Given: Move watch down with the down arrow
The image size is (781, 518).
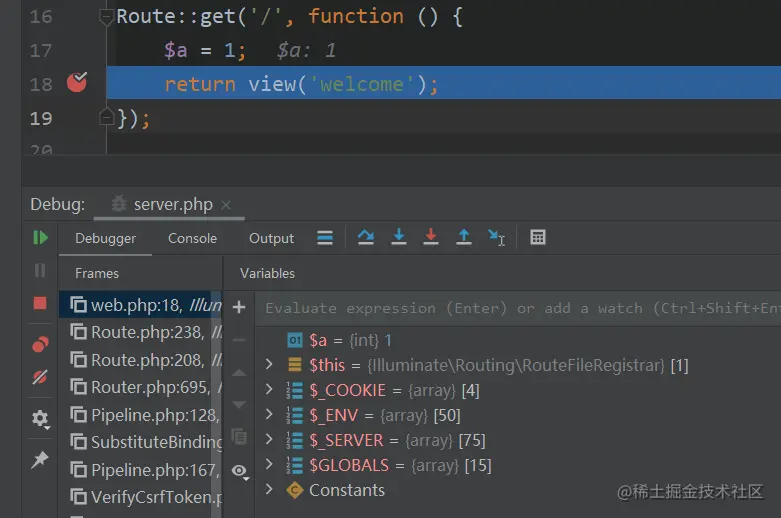Looking at the screenshot, I should coord(239,405).
